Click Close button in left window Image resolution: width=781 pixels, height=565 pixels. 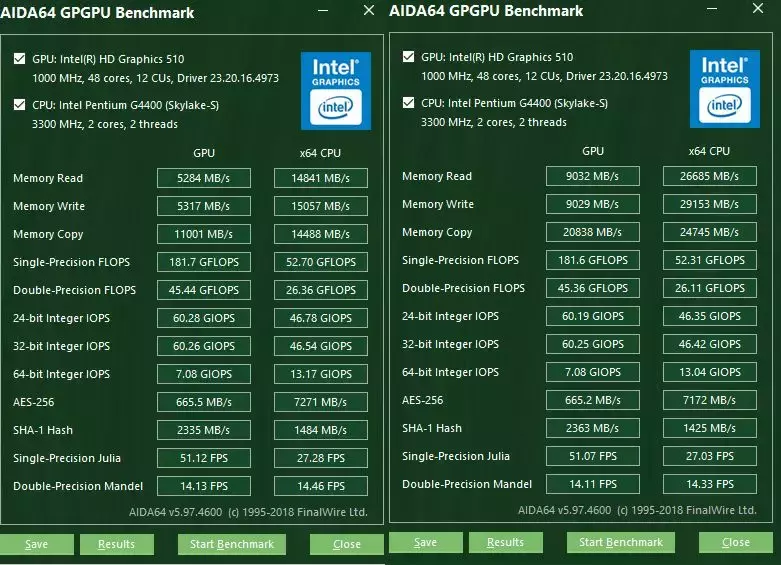[347, 544]
